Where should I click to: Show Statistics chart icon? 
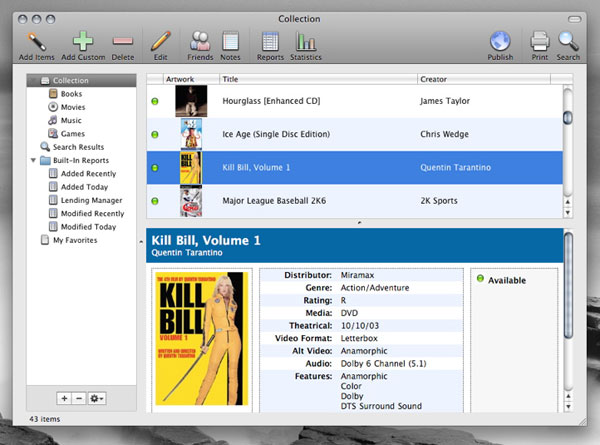tap(307, 42)
